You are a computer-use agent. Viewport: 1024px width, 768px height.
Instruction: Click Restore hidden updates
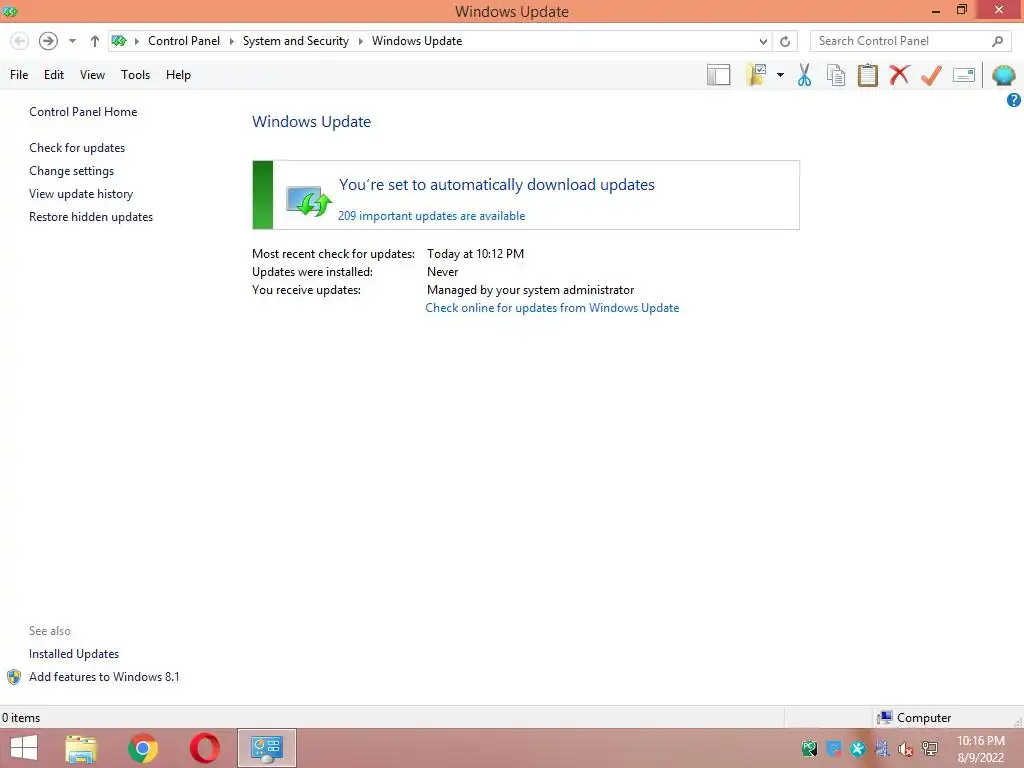coord(91,217)
